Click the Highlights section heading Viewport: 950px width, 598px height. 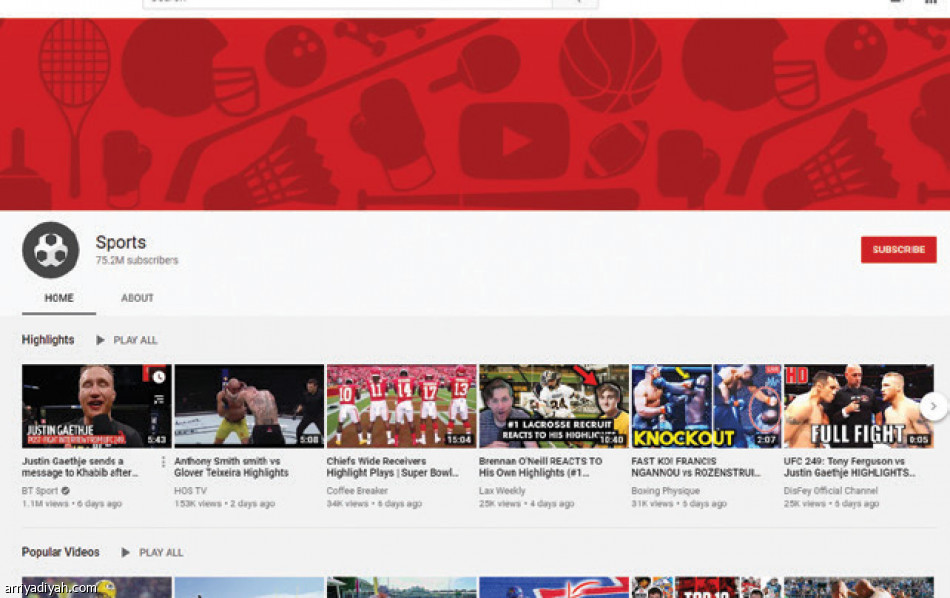[48, 340]
